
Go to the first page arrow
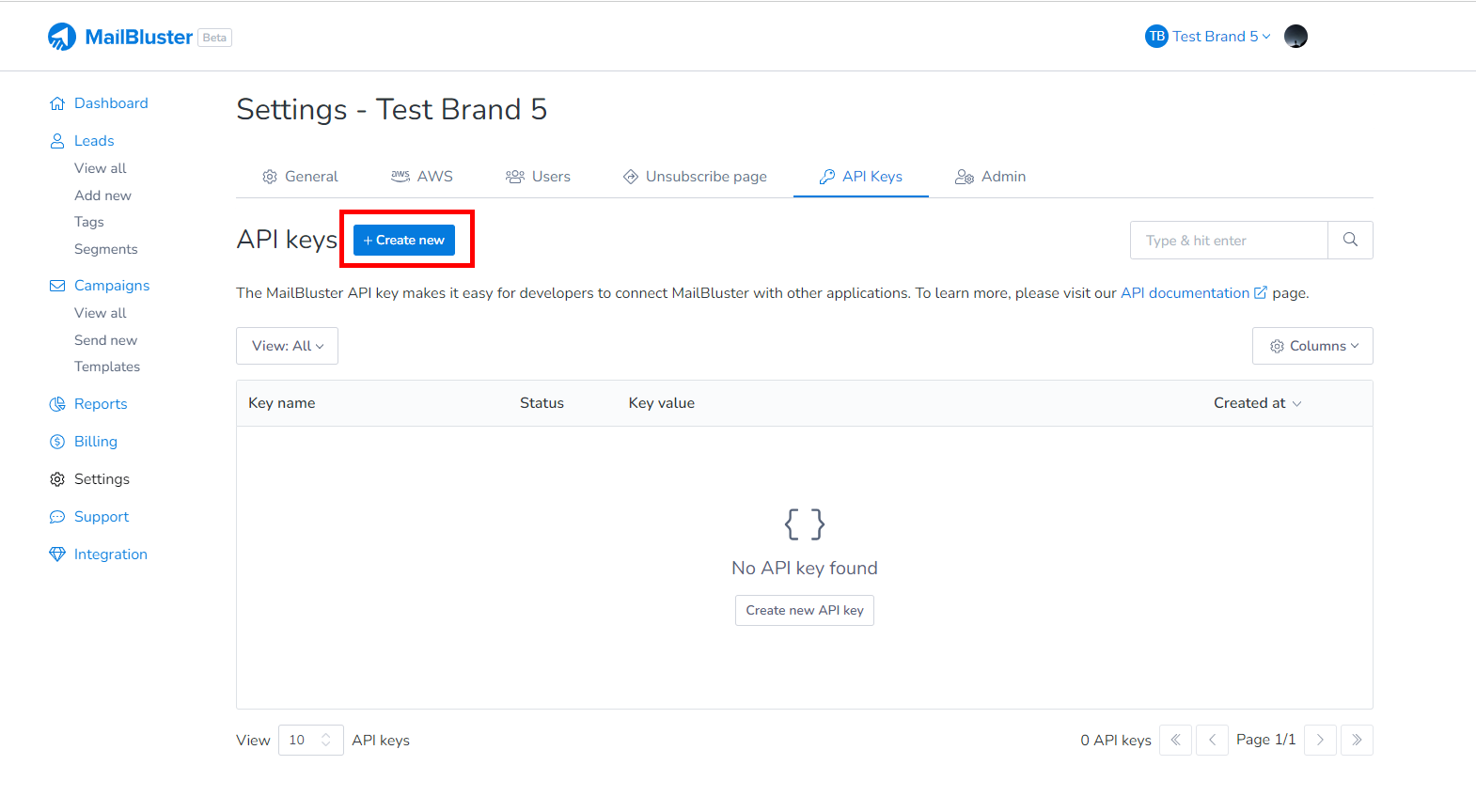tap(1175, 741)
